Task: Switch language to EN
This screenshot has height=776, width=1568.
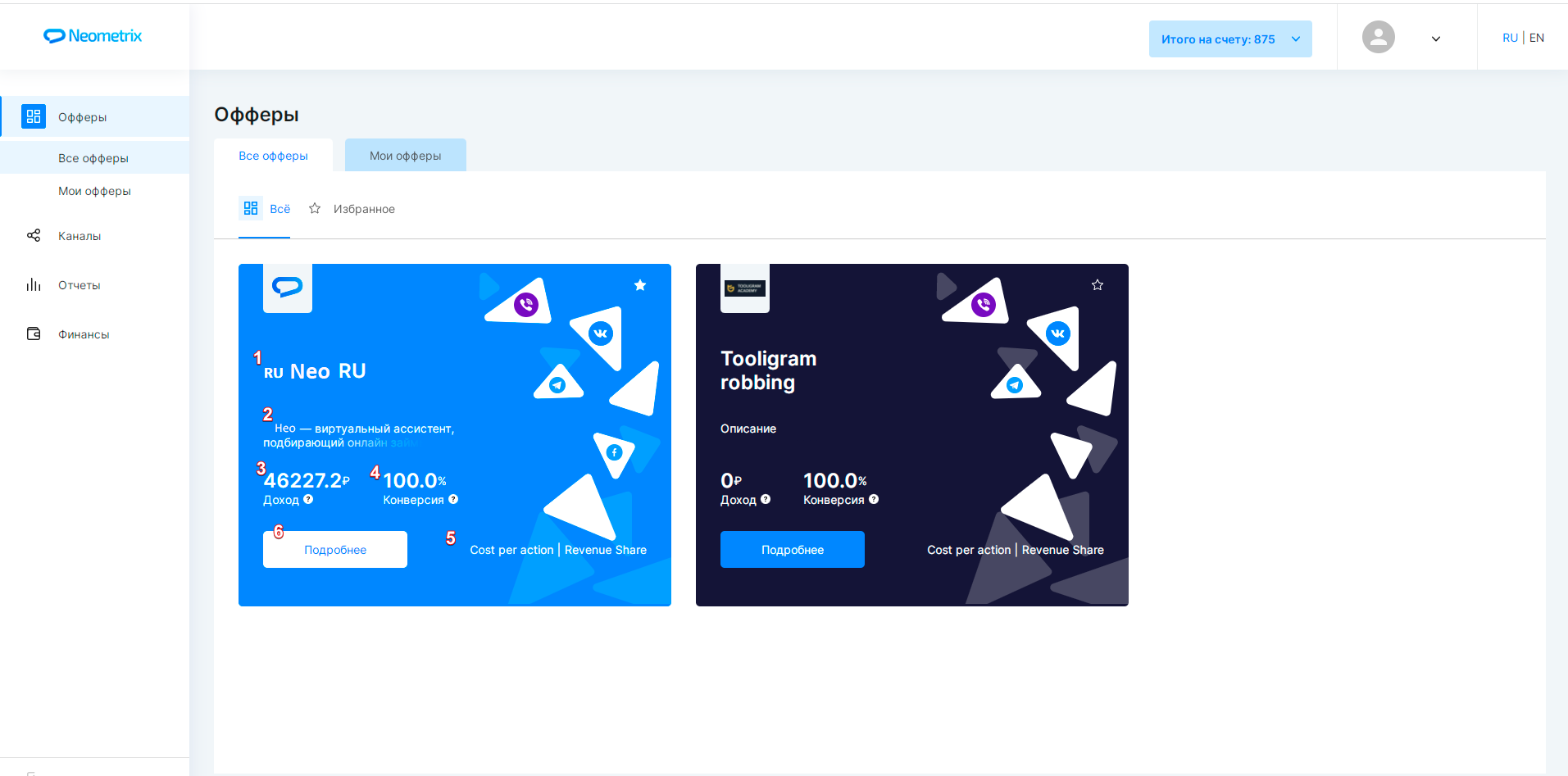Action: click(1537, 38)
